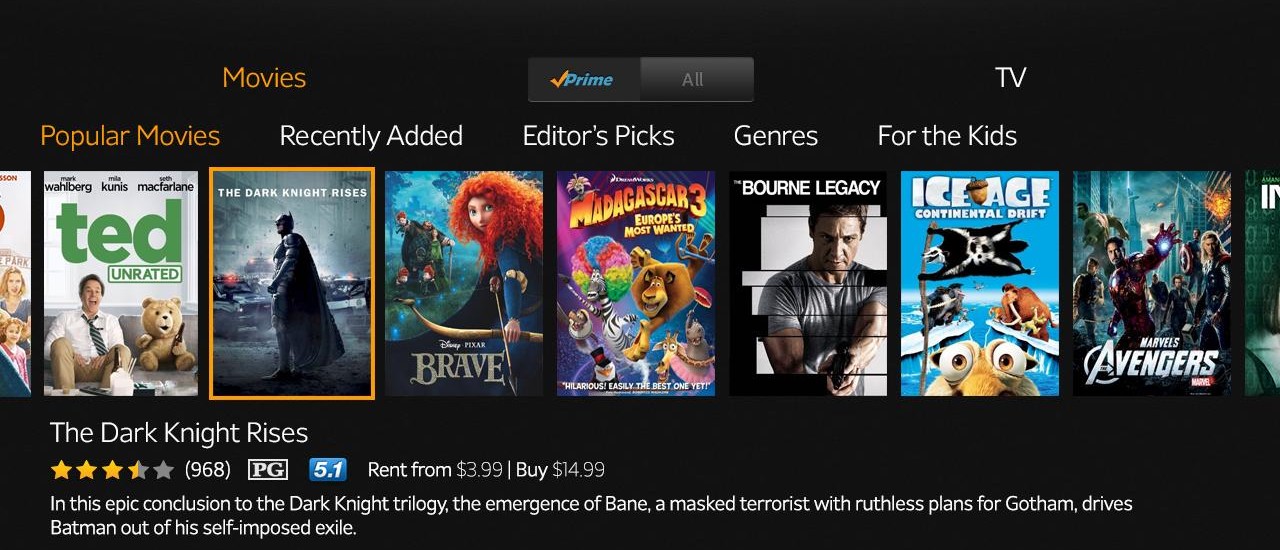Click the 5.1 surround sound badge
Screen dimensions: 1280x550
point(328,469)
